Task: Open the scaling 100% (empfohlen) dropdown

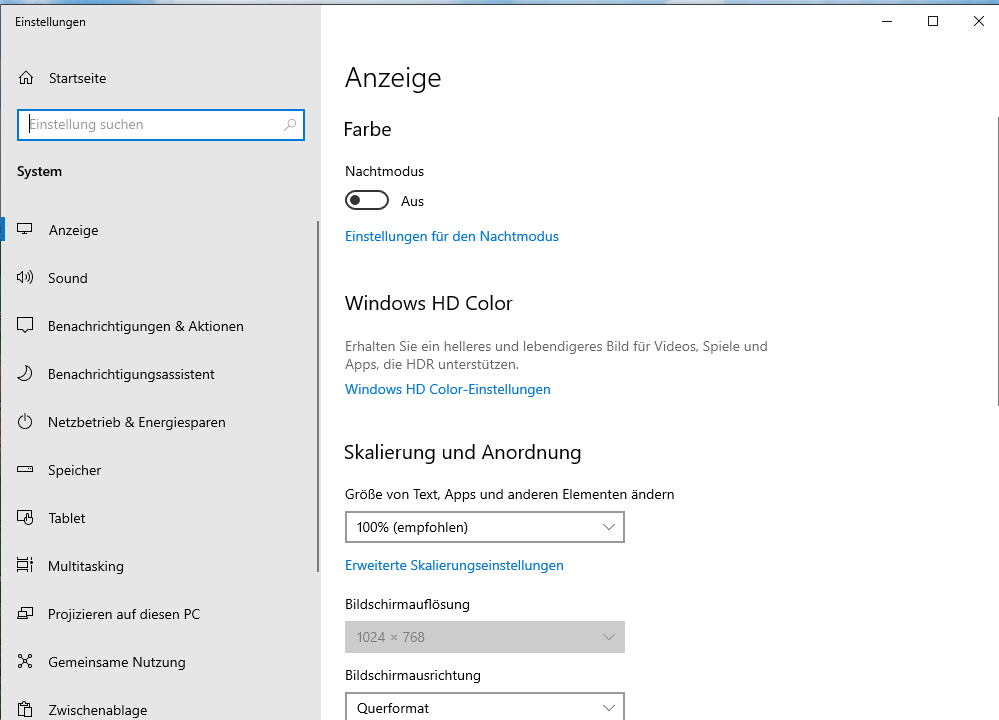Action: point(484,527)
